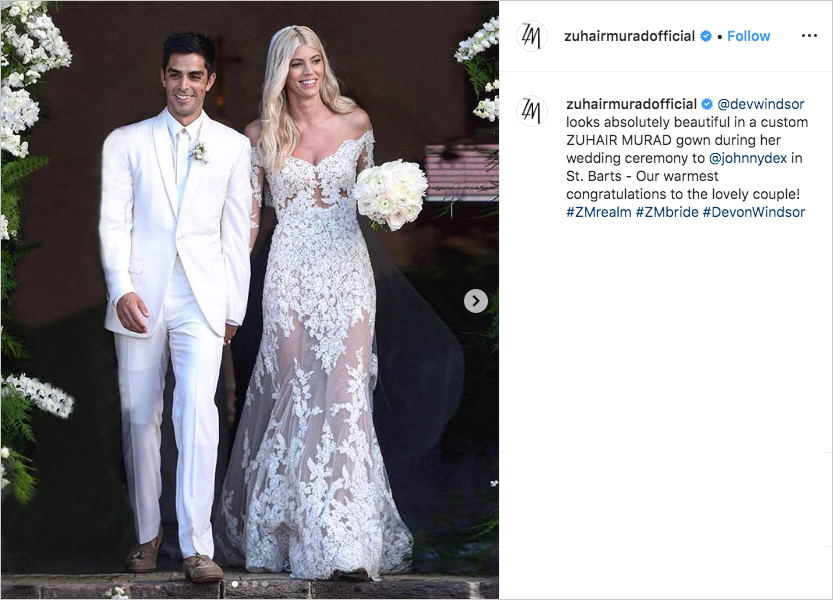
Task: Click verified badge next to header username
Action: (x=706, y=36)
